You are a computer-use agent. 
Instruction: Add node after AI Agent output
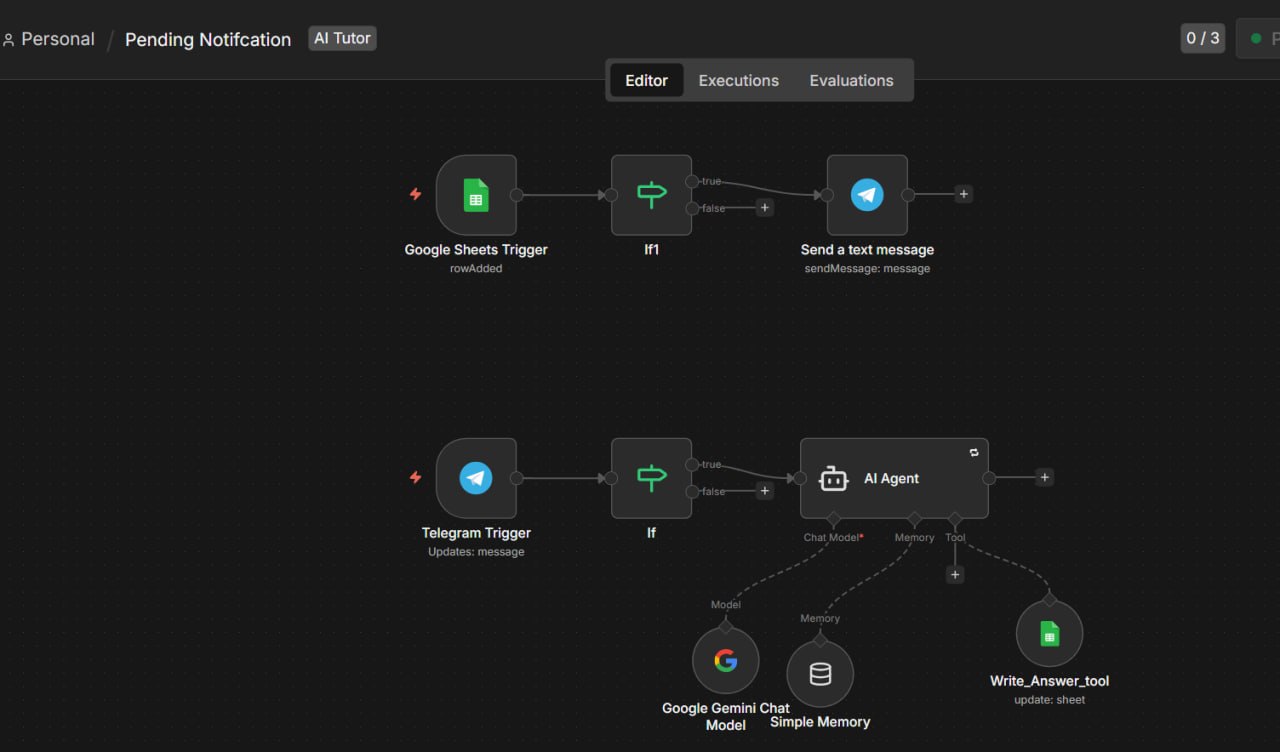[1044, 477]
